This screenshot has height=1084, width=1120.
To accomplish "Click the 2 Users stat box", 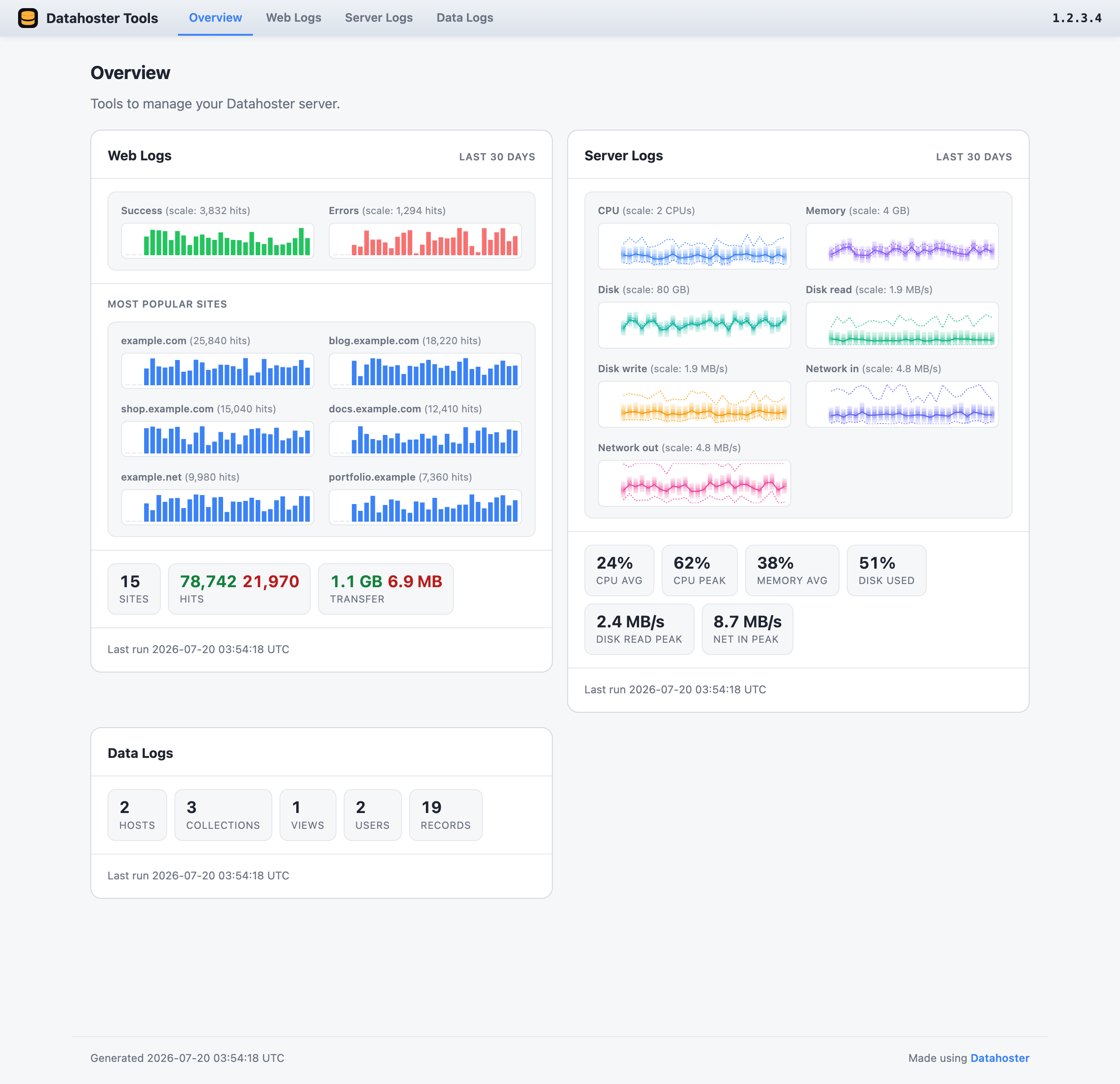I will pyautogui.click(x=372, y=815).
